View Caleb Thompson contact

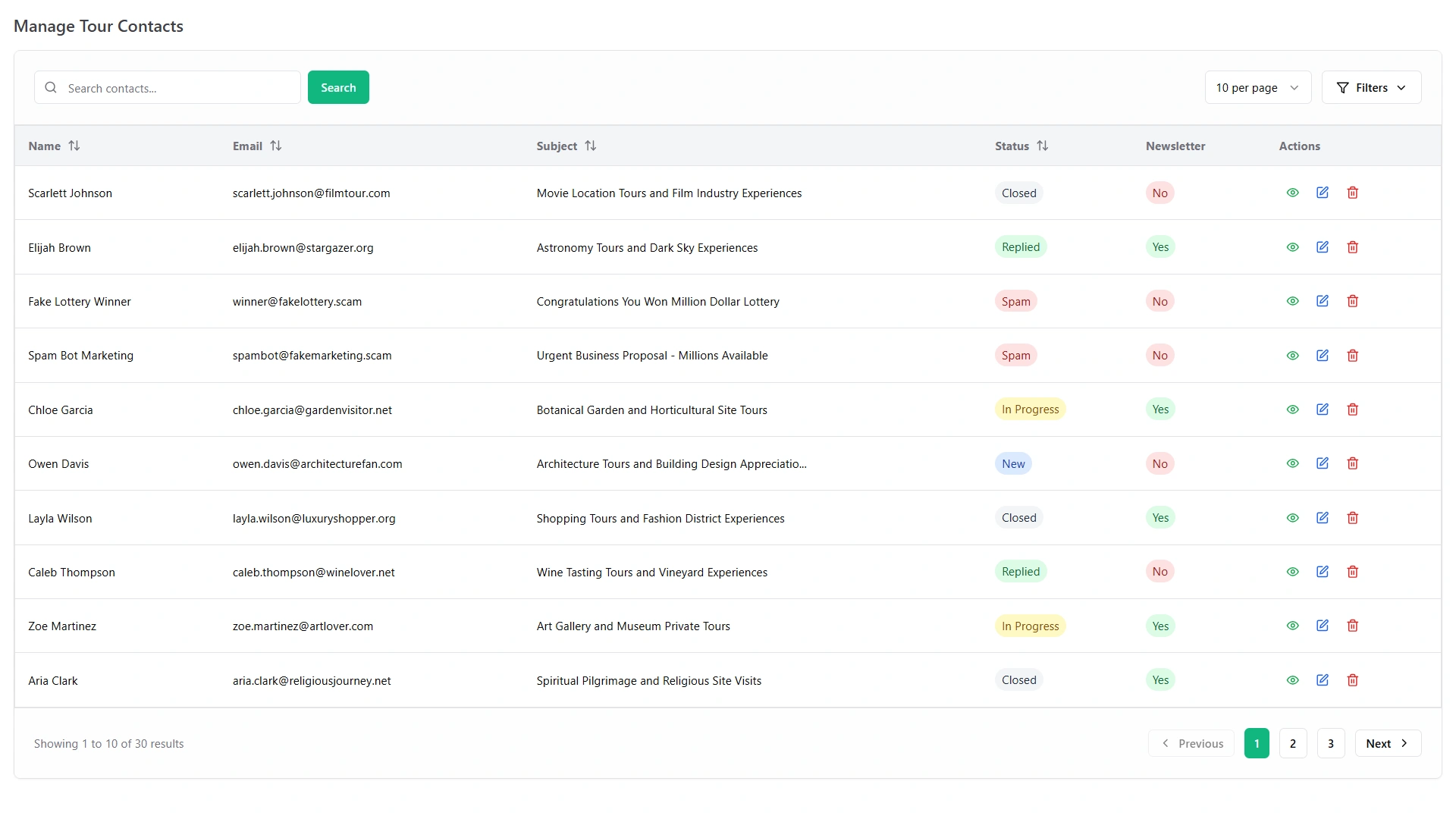[1293, 572]
